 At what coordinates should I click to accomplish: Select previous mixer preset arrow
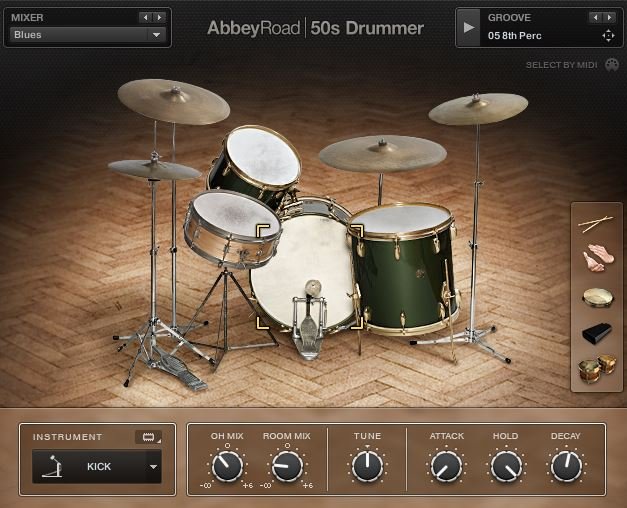pos(145,17)
